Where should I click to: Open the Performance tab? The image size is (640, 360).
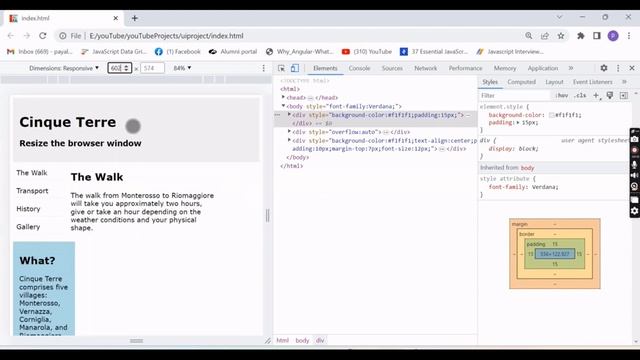pyautogui.click(x=465, y=68)
